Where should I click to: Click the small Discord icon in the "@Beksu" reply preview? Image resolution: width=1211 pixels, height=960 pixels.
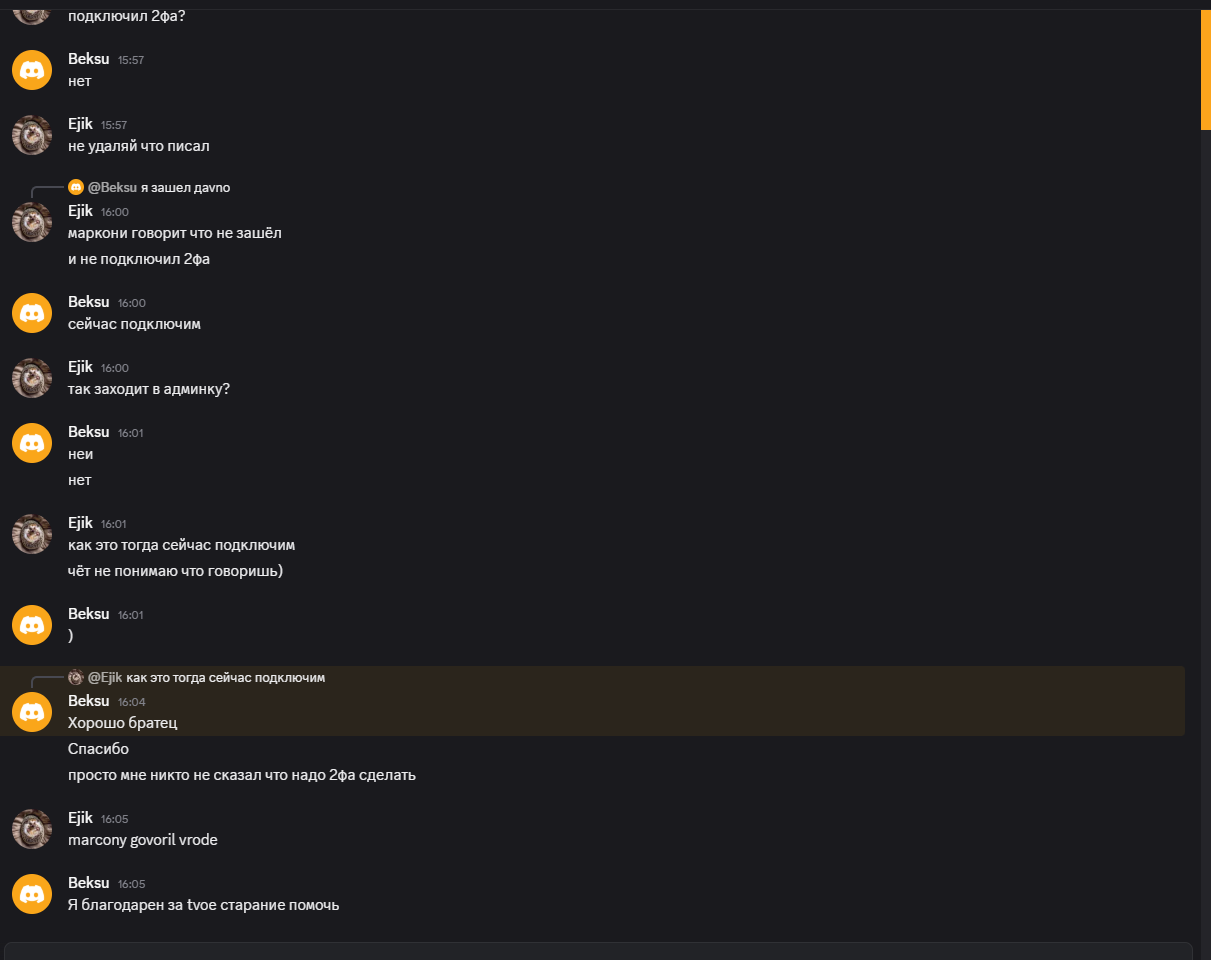(x=75, y=187)
